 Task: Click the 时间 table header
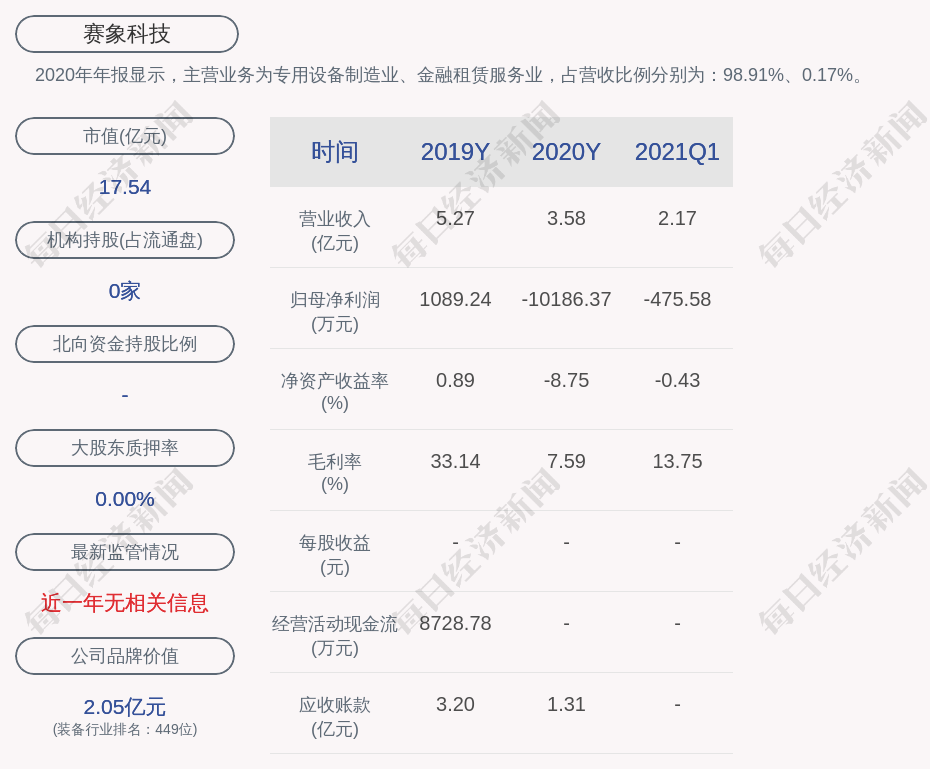click(335, 152)
